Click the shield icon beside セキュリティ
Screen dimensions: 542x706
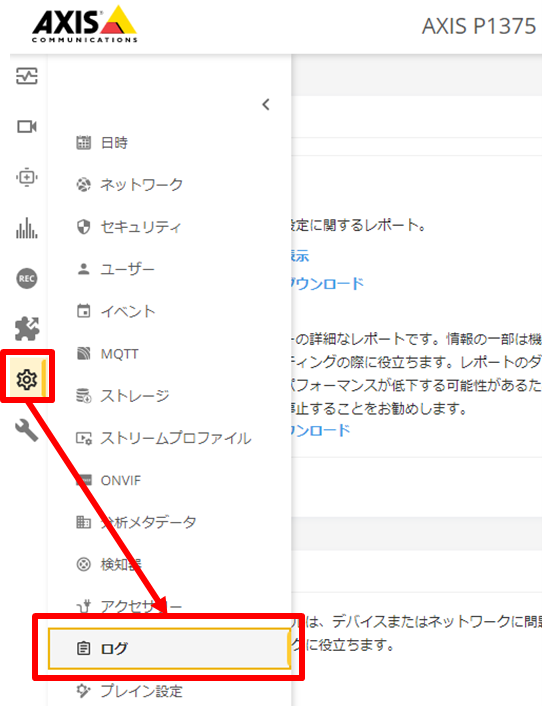(x=83, y=227)
